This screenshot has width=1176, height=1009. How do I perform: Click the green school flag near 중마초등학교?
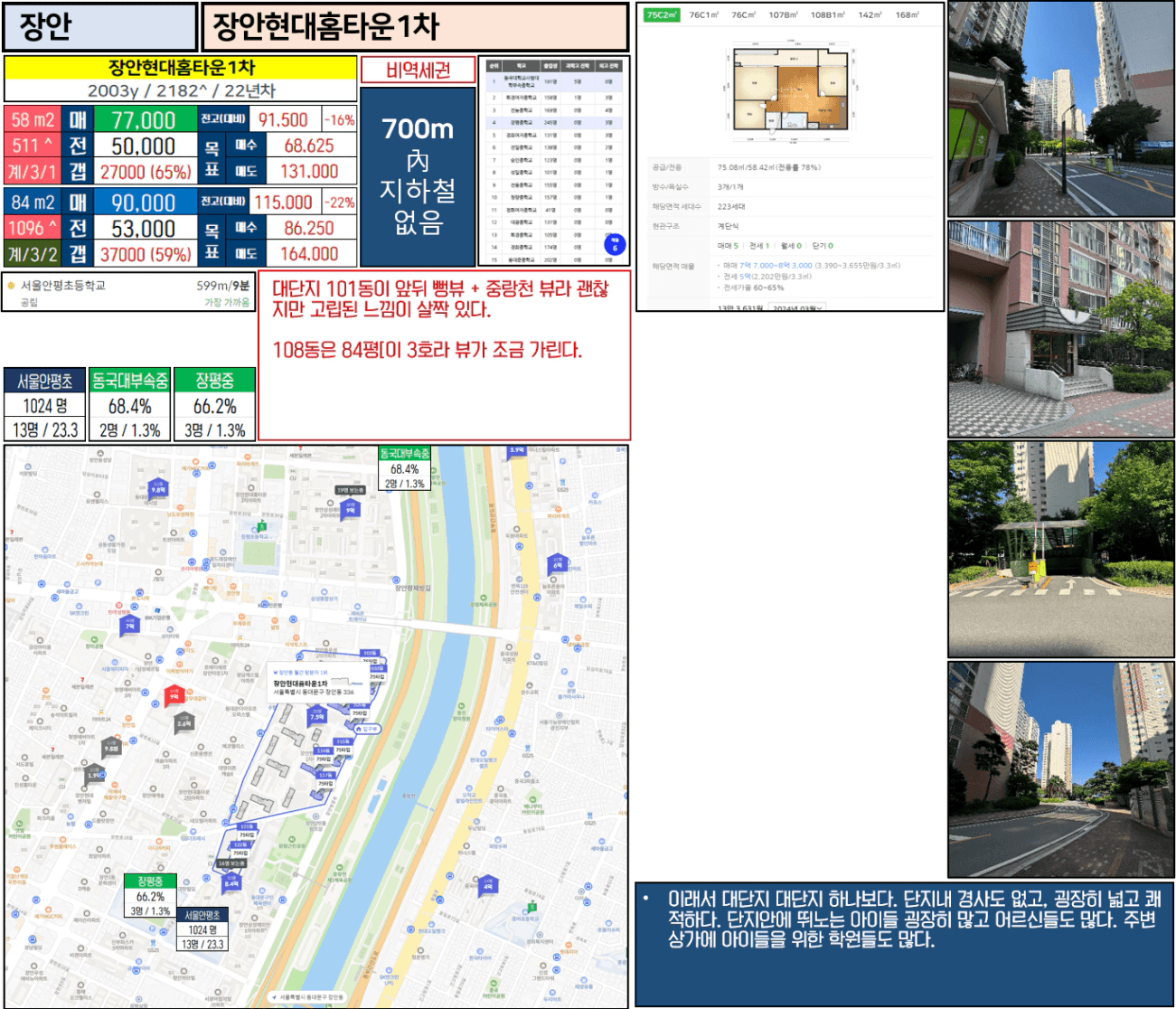[x=532, y=907]
